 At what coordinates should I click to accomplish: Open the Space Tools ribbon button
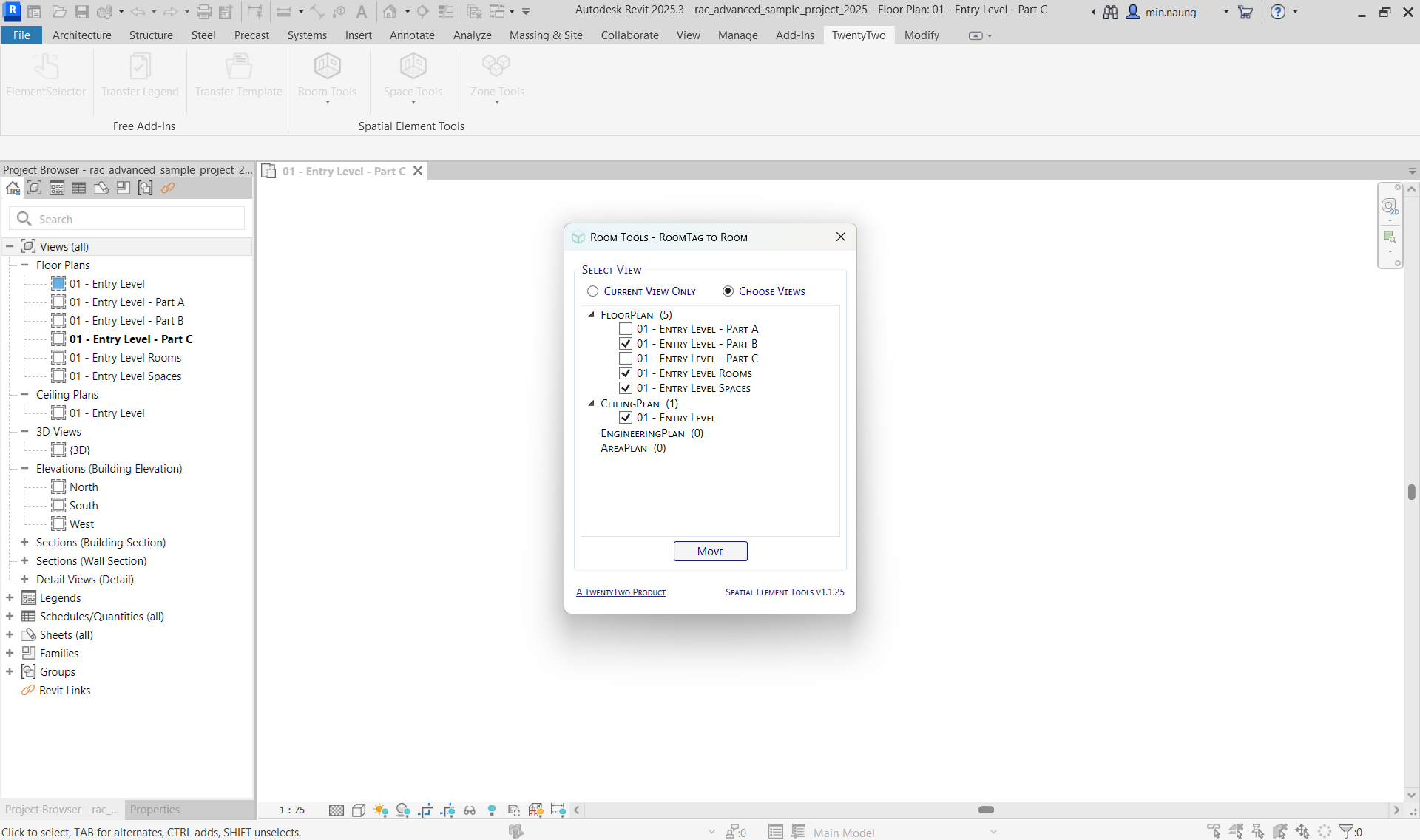[413, 78]
